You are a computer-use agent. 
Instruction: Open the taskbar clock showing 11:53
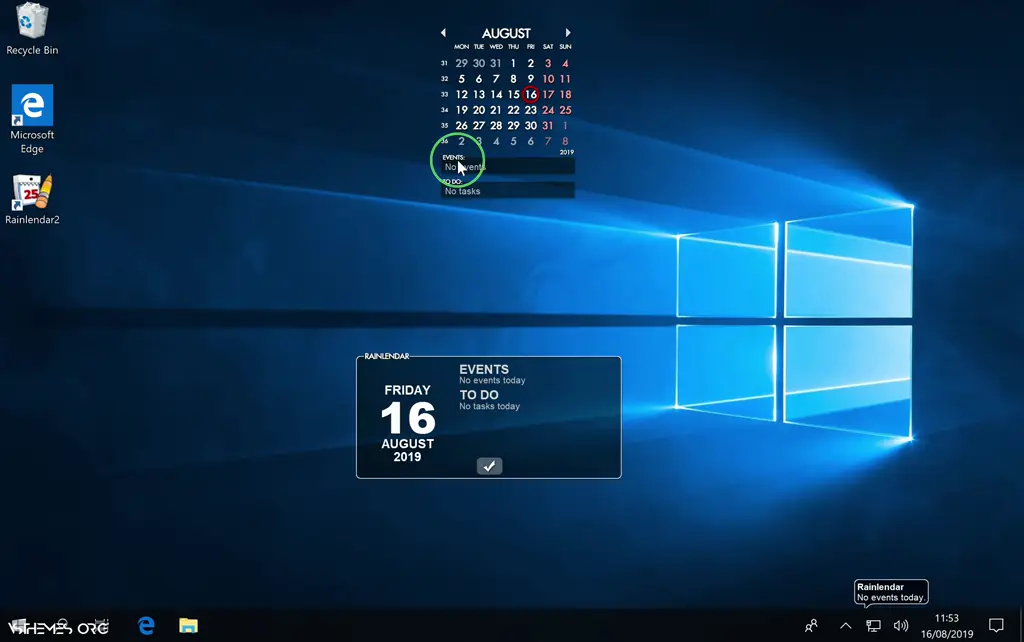[x=946, y=626]
